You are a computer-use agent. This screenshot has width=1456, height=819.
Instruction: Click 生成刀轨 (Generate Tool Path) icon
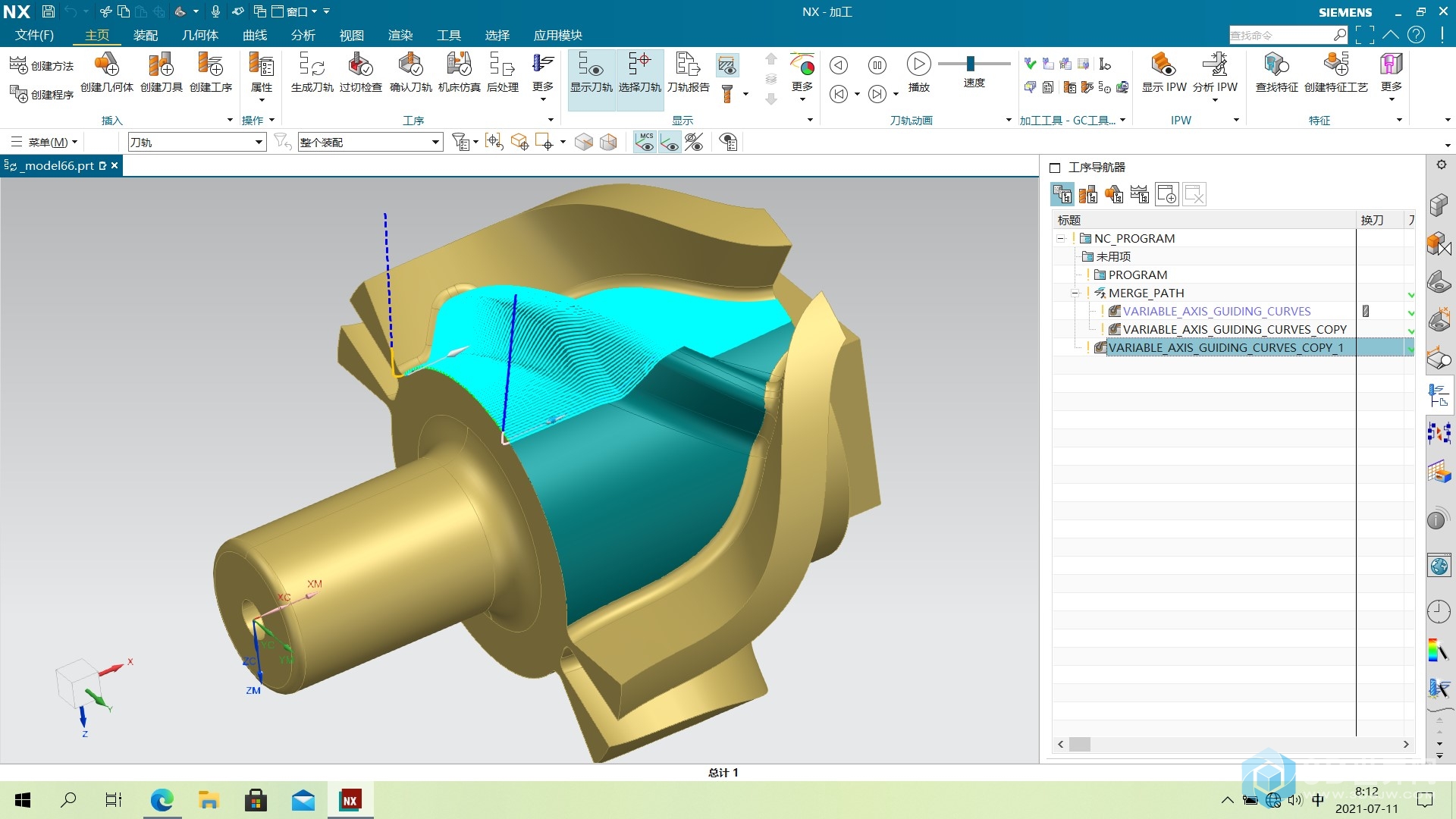pyautogui.click(x=312, y=73)
